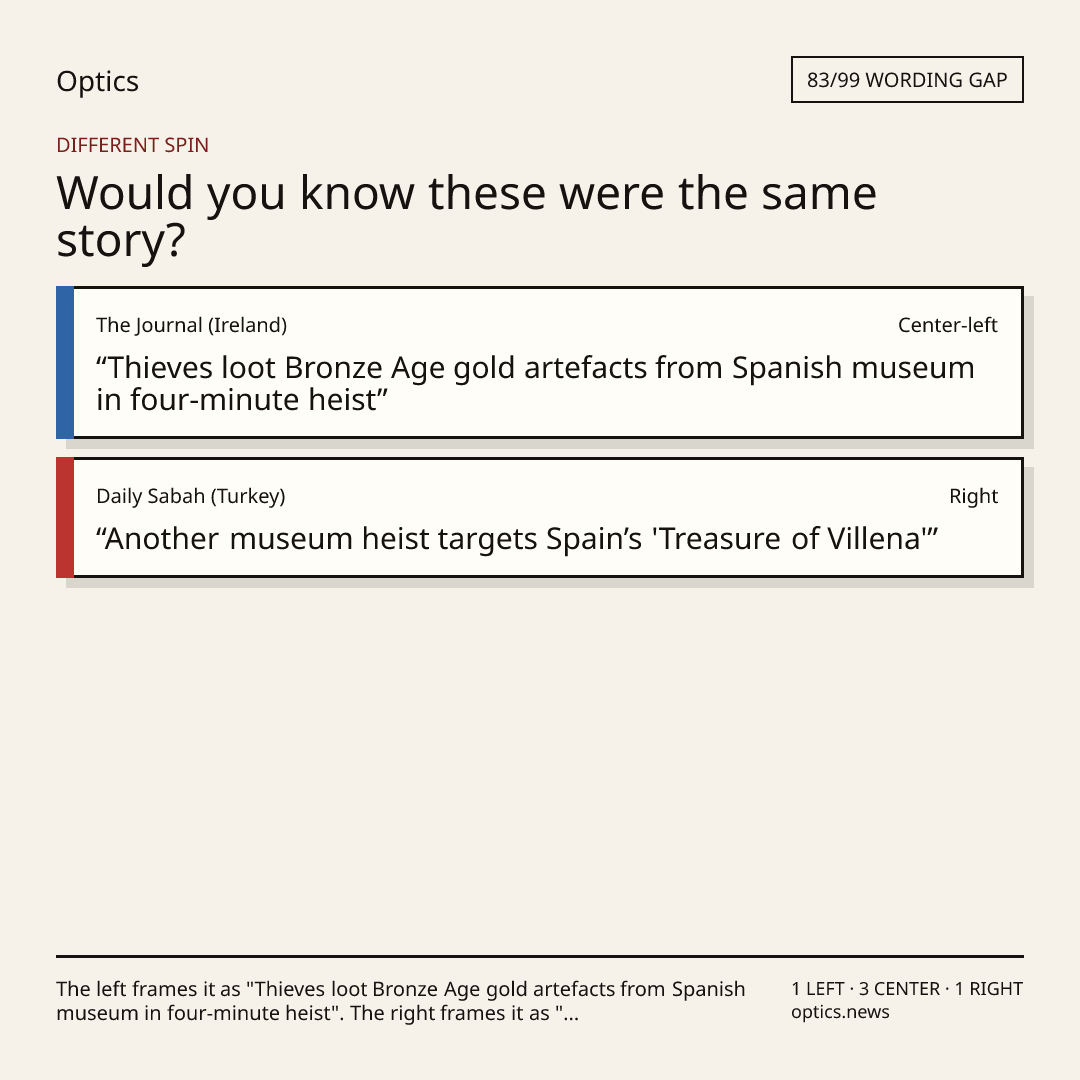Screen dimensions: 1080x1080
Task: Open The Journal (Ireland) headline card
Action: coord(540,362)
